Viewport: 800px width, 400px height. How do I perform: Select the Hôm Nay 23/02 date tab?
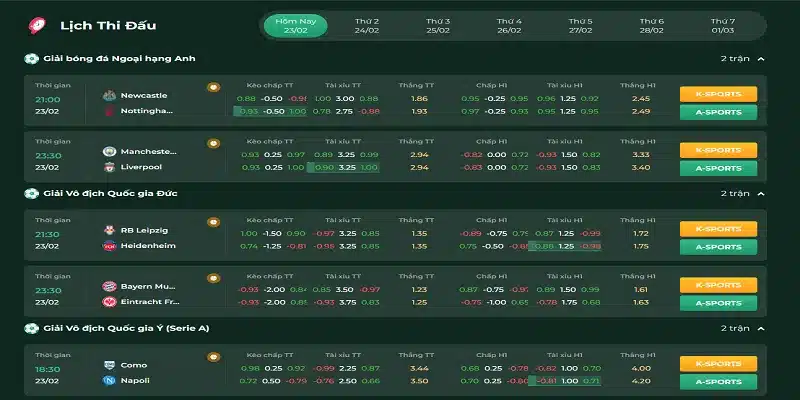point(296,26)
